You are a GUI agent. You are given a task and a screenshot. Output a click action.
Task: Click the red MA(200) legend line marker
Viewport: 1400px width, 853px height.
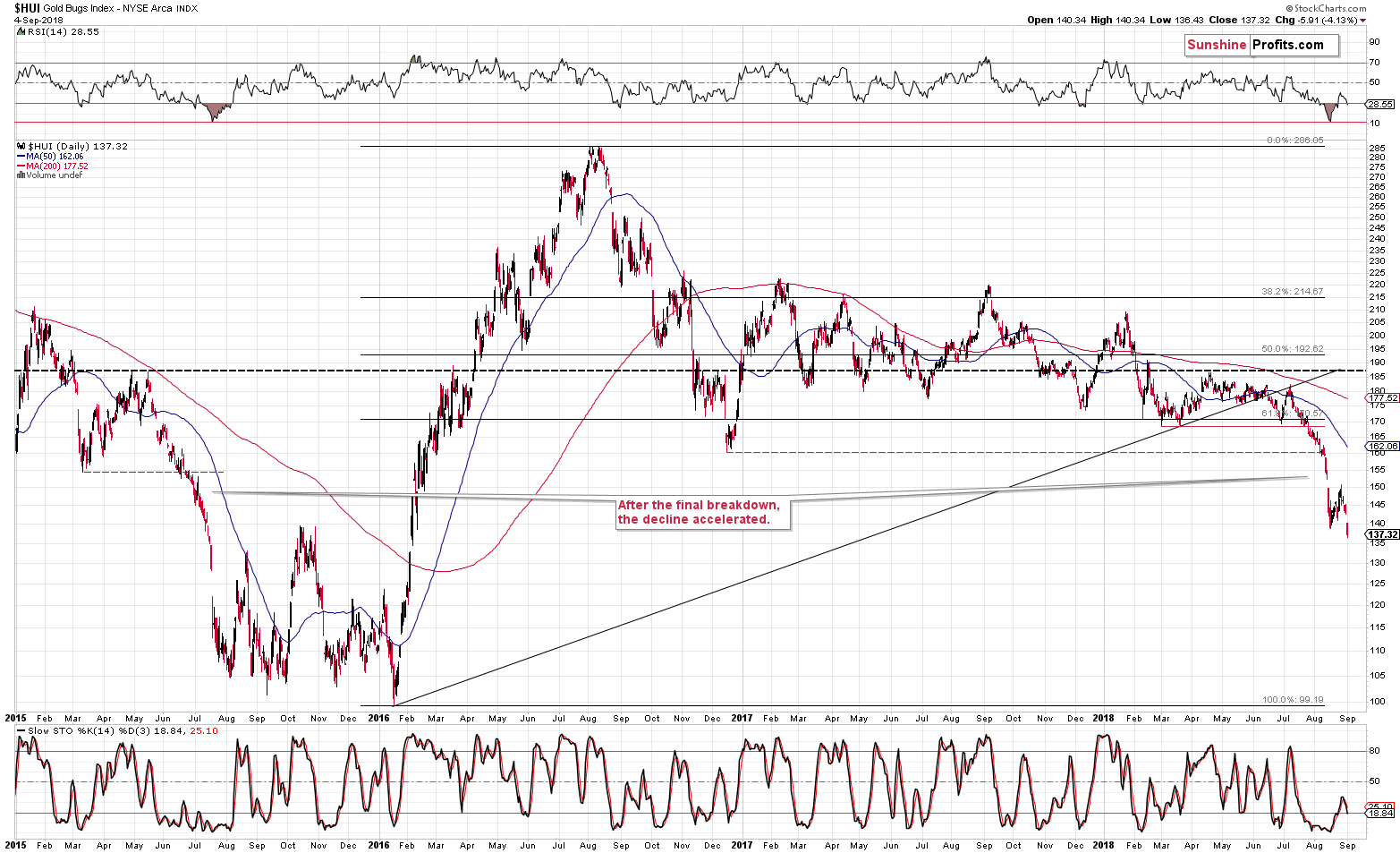pos(21,166)
